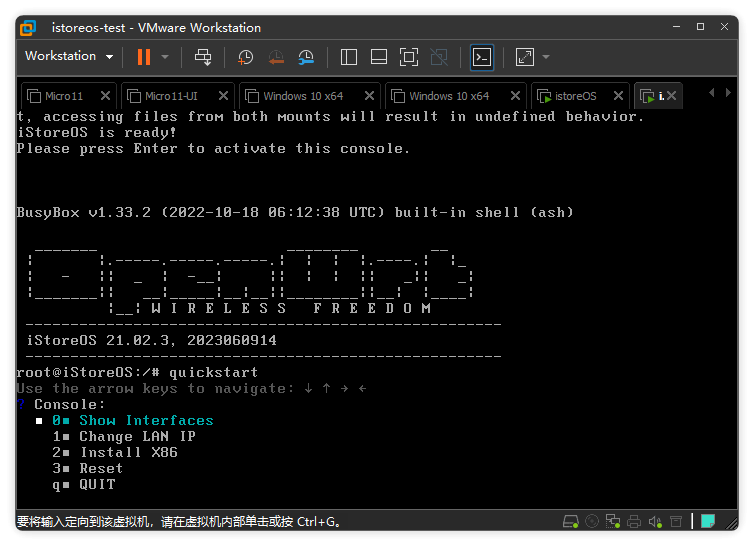Click 'iStoreOS 21.02.3, 2023060914' version text
This screenshot has height=546, width=754.
coord(151,341)
